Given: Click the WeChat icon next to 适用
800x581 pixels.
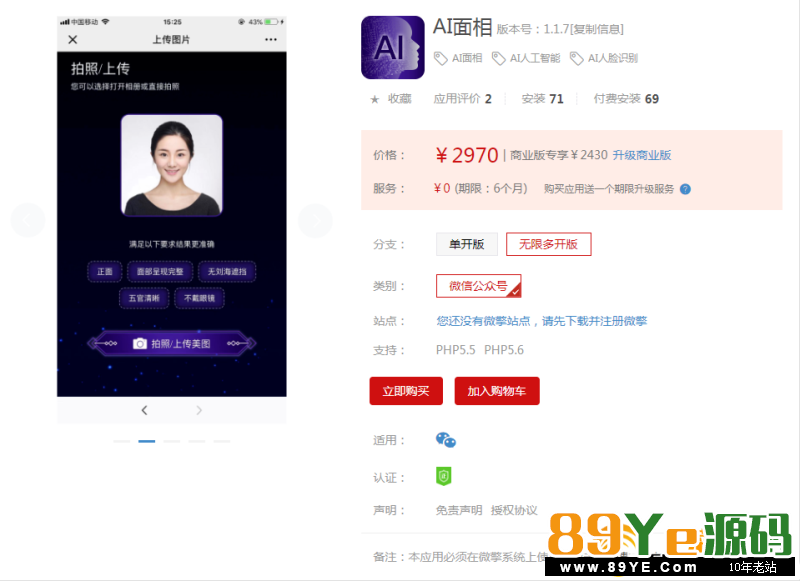Looking at the screenshot, I should point(445,440).
